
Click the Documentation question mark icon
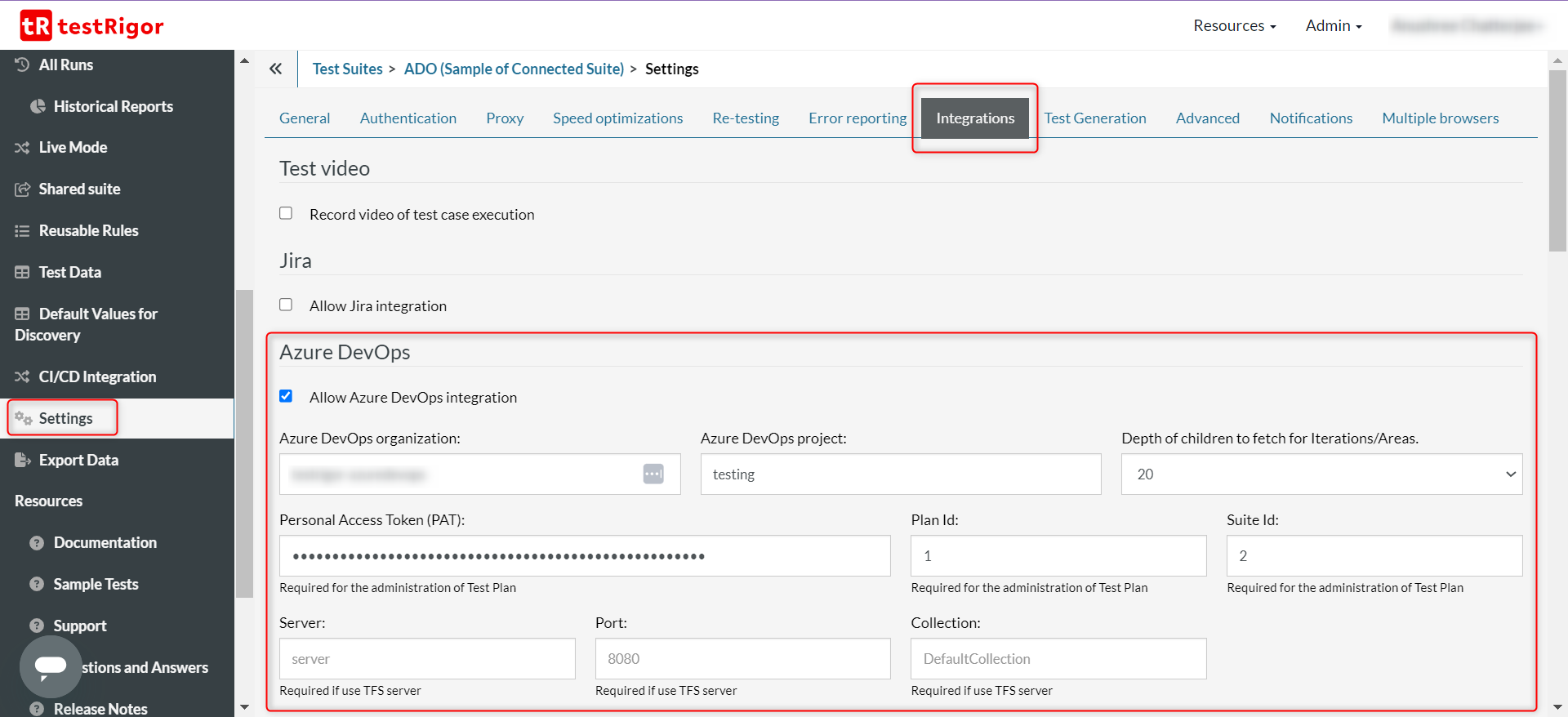pos(37,543)
